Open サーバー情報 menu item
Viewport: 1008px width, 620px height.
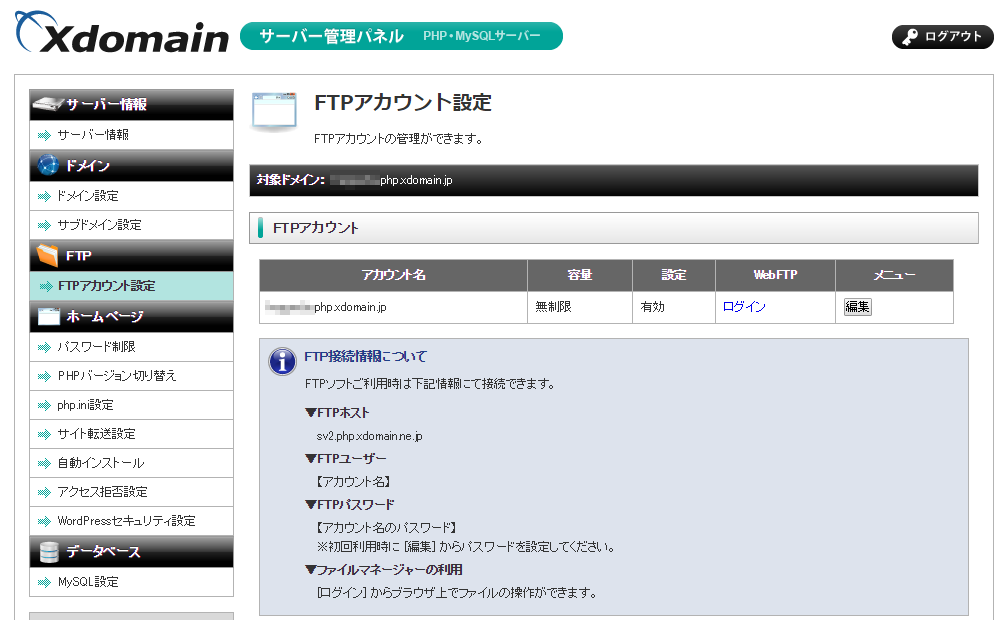pyautogui.click(x=131, y=135)
